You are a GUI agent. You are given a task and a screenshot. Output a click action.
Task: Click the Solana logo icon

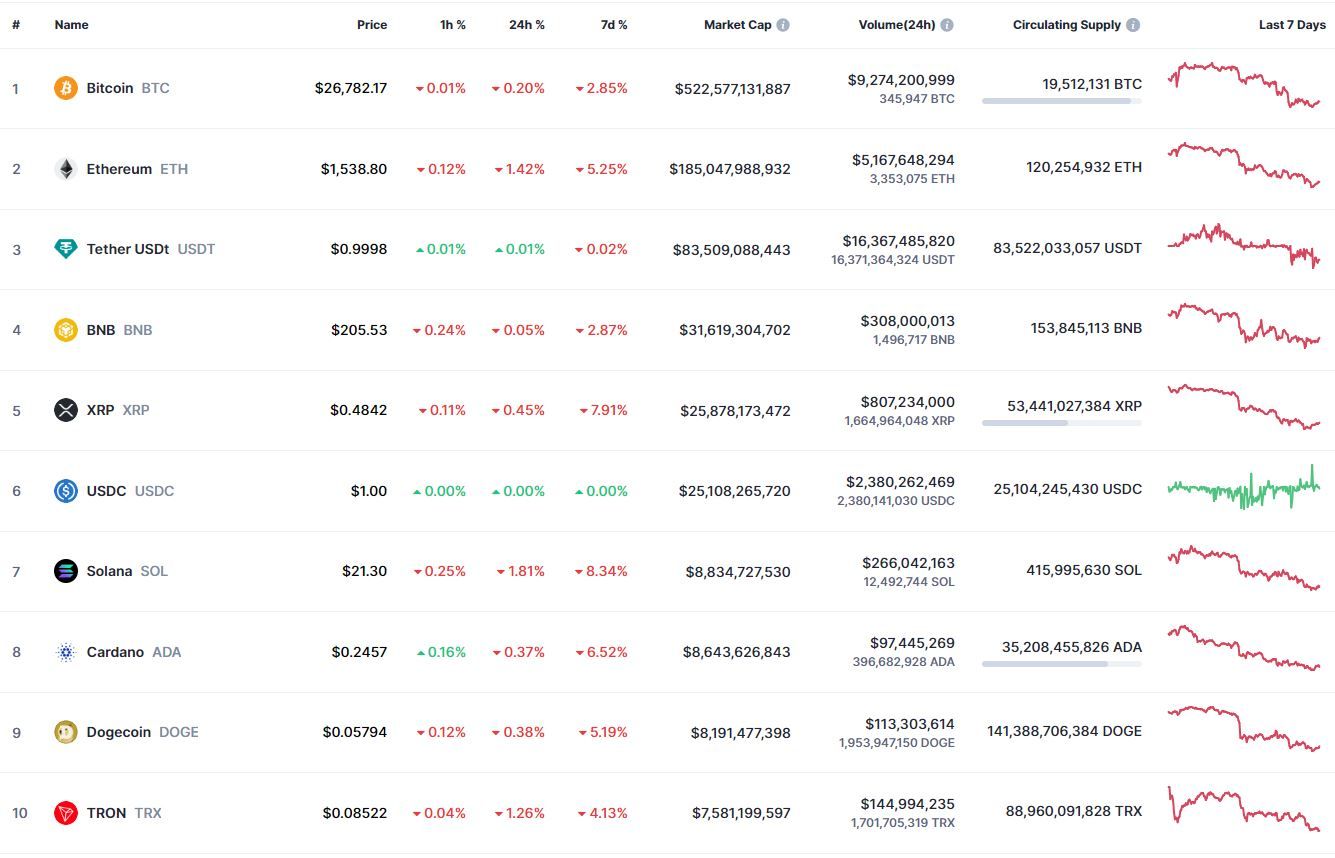pyautogui.click(x=66, y=571)
